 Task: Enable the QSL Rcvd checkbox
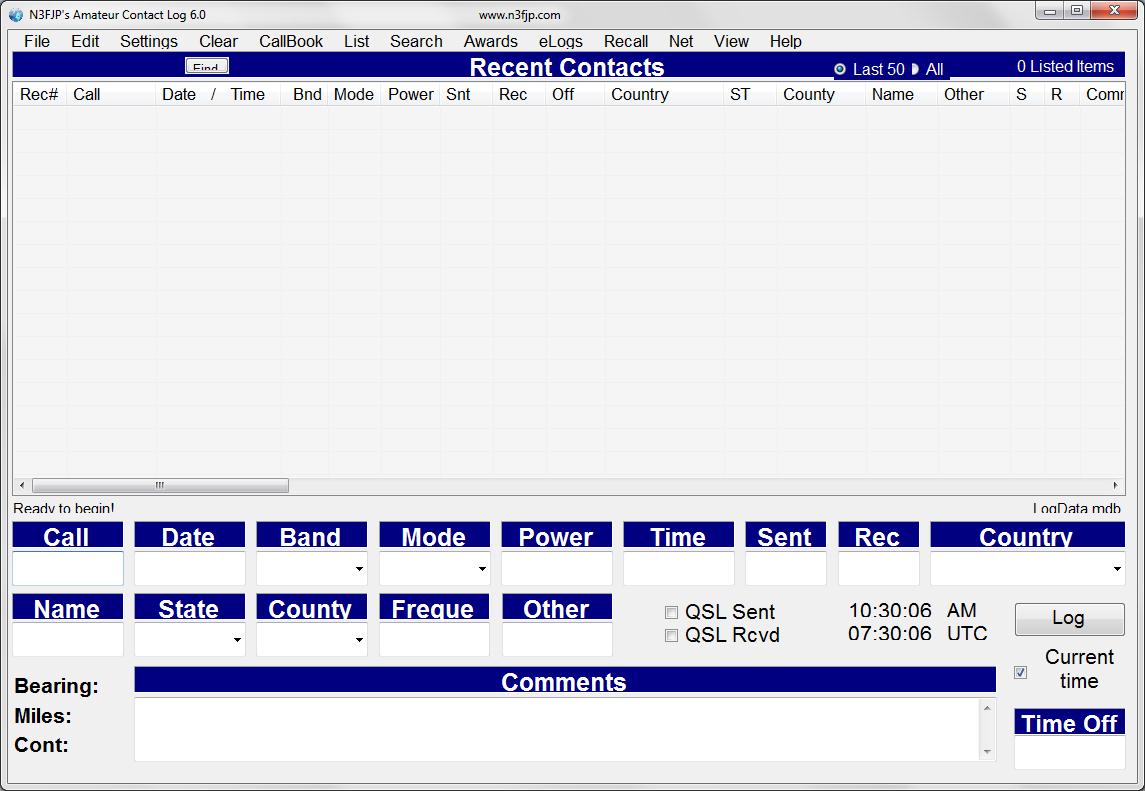click(671, 635)
